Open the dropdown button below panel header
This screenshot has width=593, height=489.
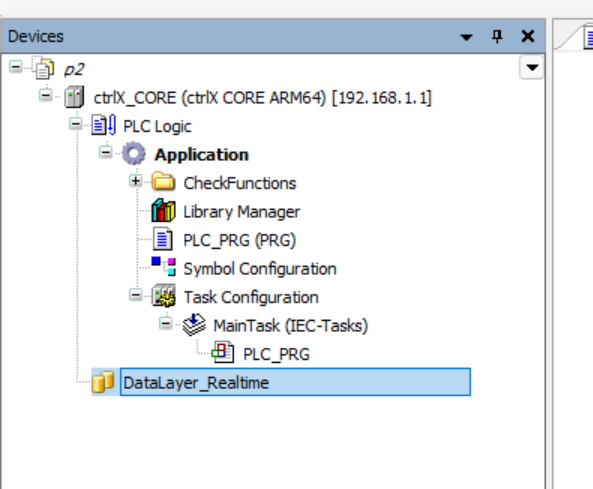pyautogui.click(x=532, y=67)
